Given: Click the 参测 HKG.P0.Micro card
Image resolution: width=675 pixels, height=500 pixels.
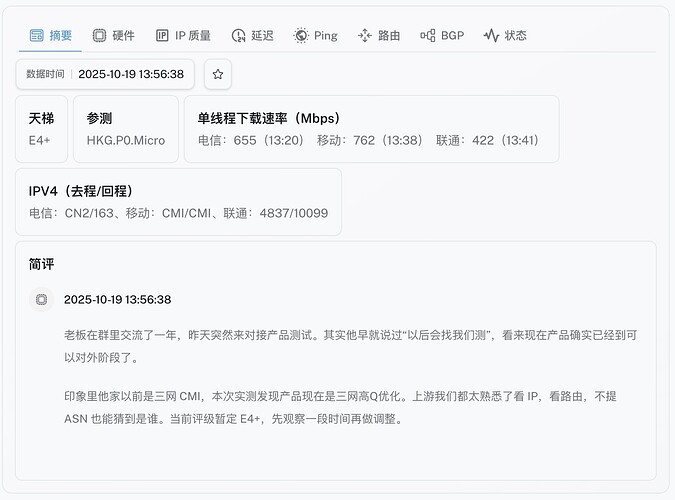Looking at the screenshot, I should coord(126,129).
